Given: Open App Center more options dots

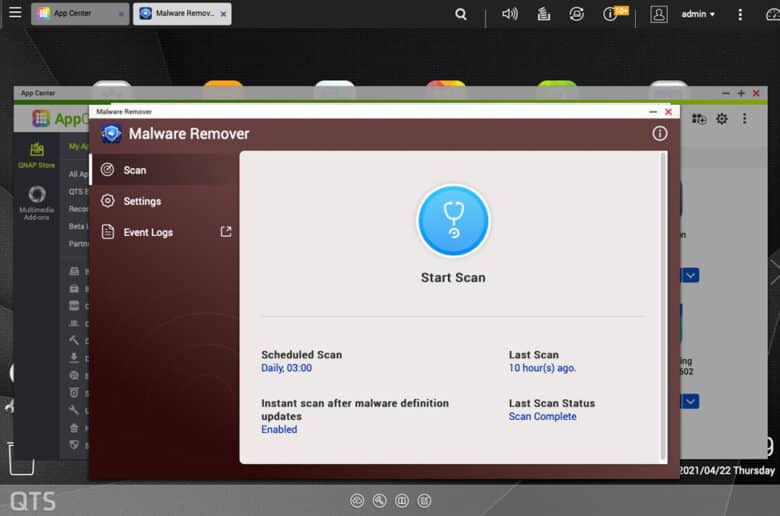Looking at the screenshot, I should pos(745,118).
